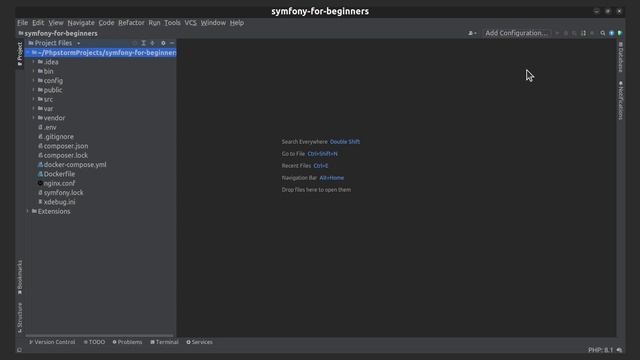
Task: Open the Problems tool window
Action: tap(127, 342)
